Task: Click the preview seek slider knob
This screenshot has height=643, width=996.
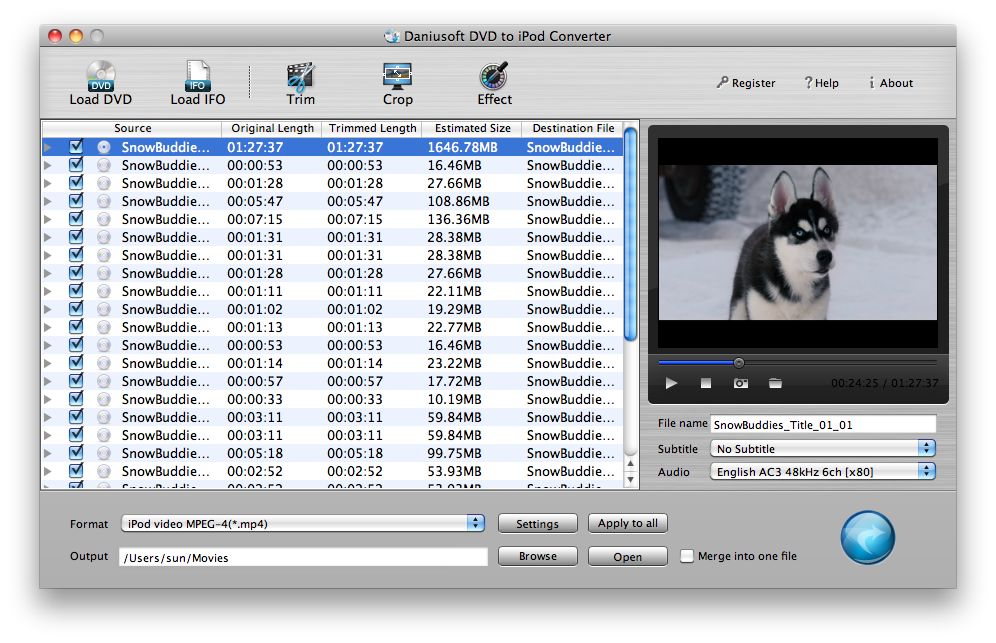Action: pos(739,363)
